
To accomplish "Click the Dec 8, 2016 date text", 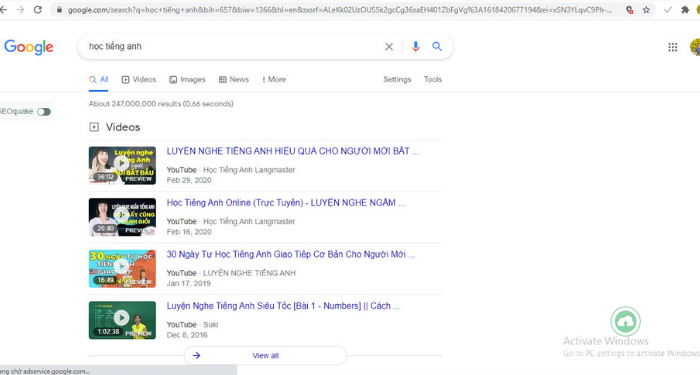I will tap(187, 335).
